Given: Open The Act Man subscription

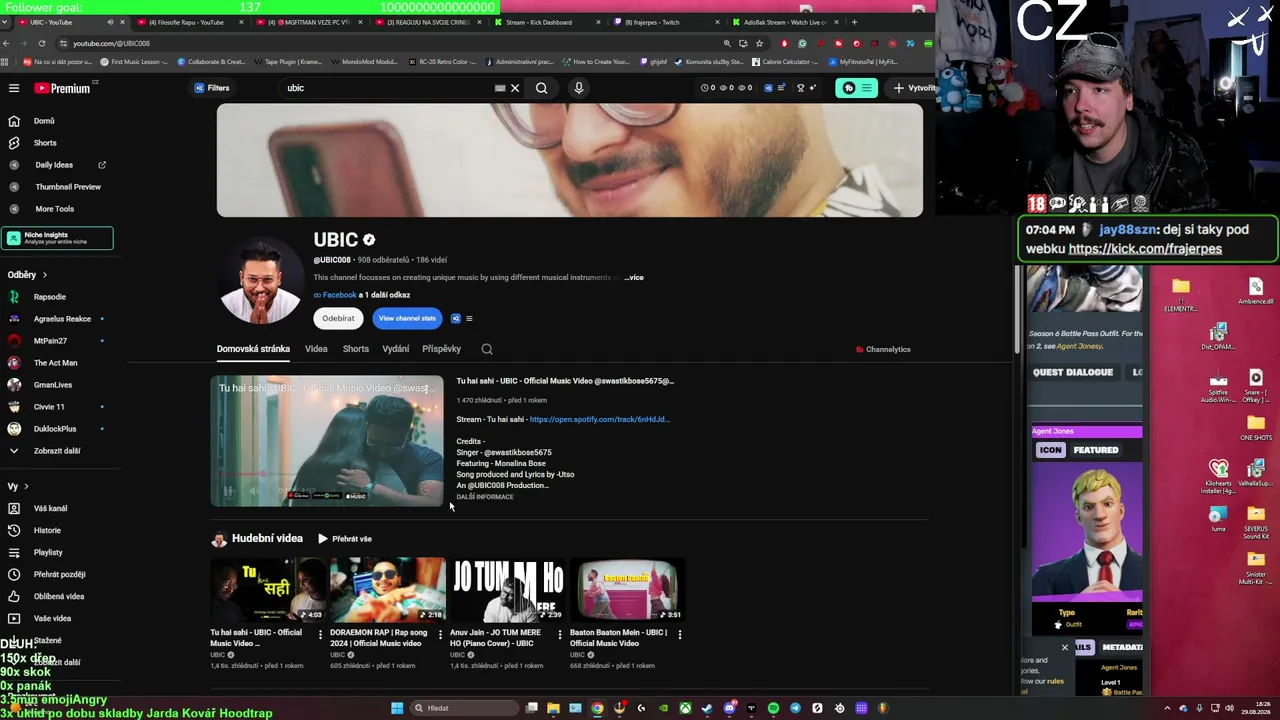Looking at the screenshot, I should tap(55, 363).
